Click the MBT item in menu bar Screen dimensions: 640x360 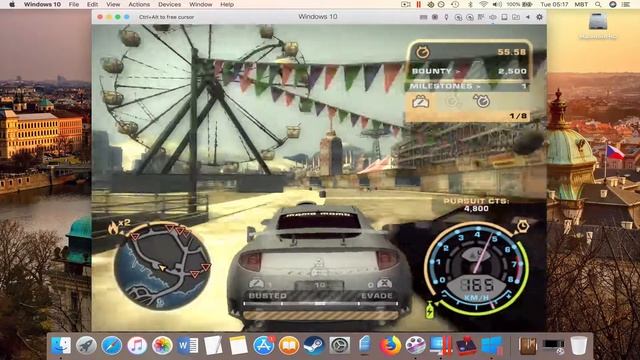[581, 4]
